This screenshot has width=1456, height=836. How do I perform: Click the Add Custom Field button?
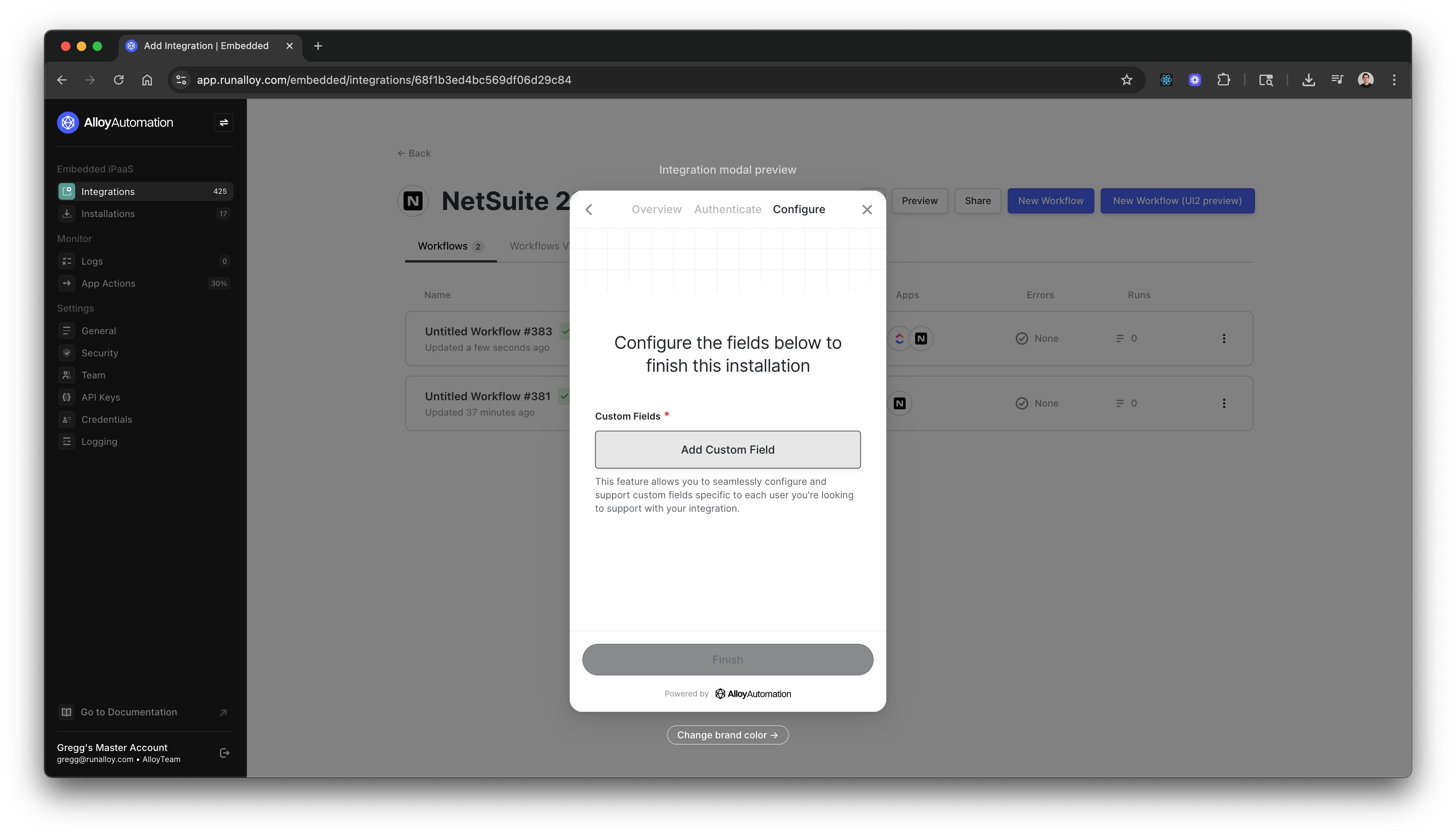(x=727, y=450)
